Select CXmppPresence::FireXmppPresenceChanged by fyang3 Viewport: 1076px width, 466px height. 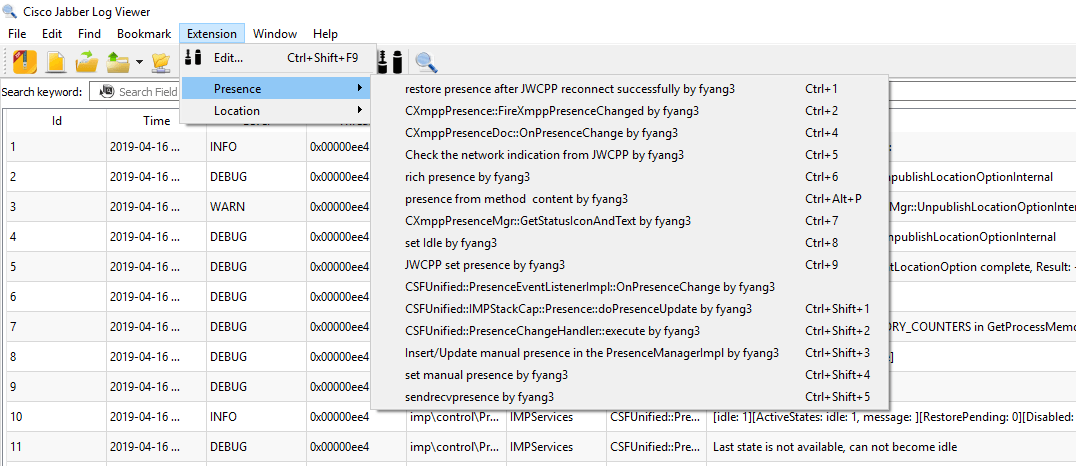(x=629, y=110)
